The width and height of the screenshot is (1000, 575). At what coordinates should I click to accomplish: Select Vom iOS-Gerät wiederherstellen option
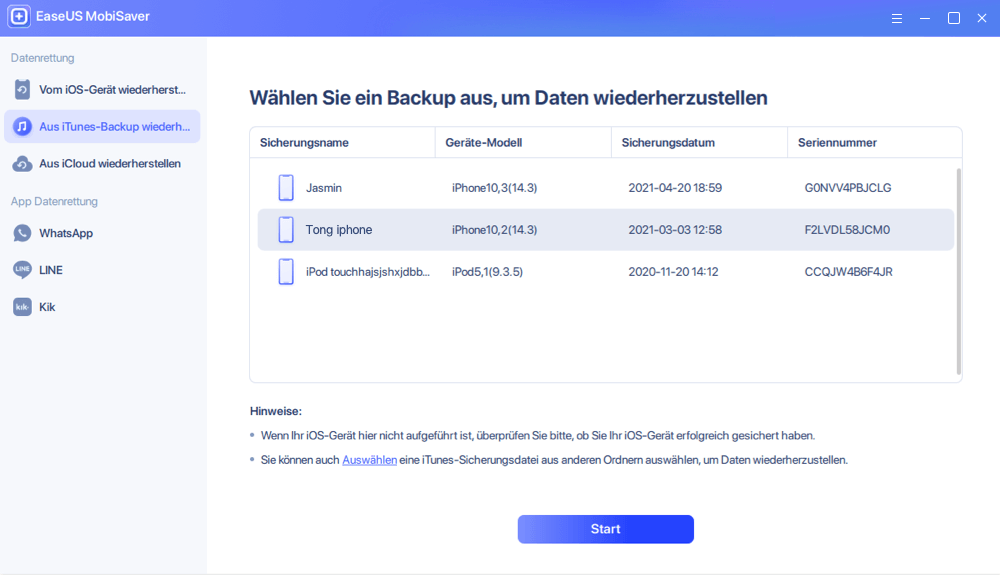coord(102,90)
